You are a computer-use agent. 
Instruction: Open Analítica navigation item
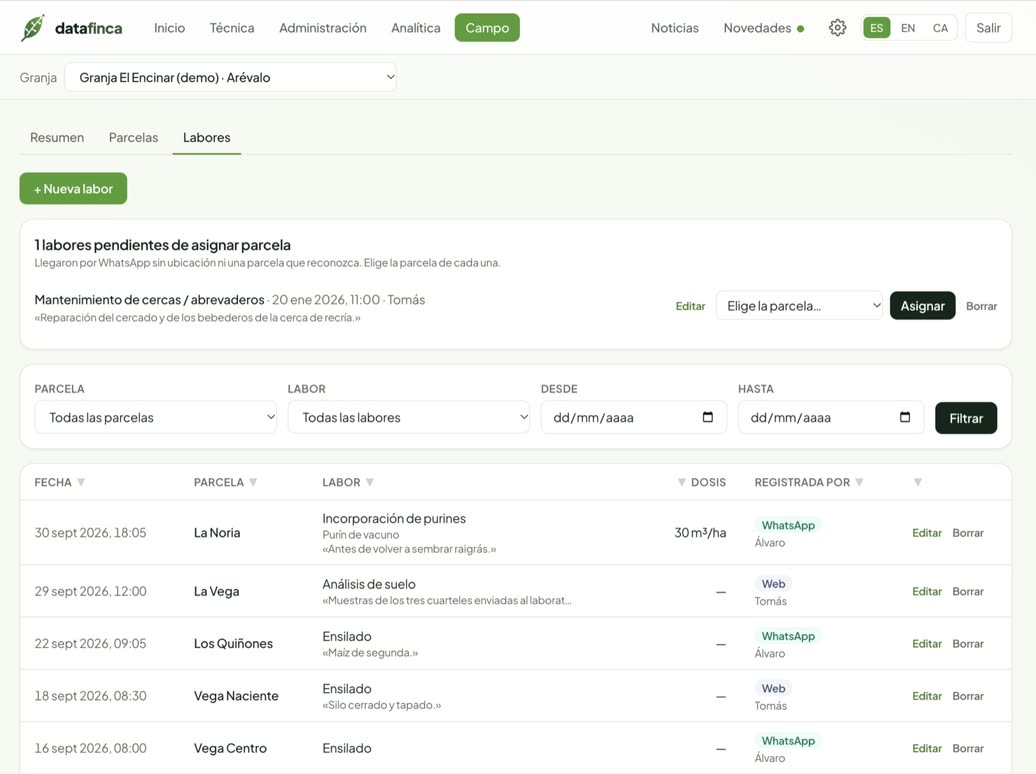point(416,28)
